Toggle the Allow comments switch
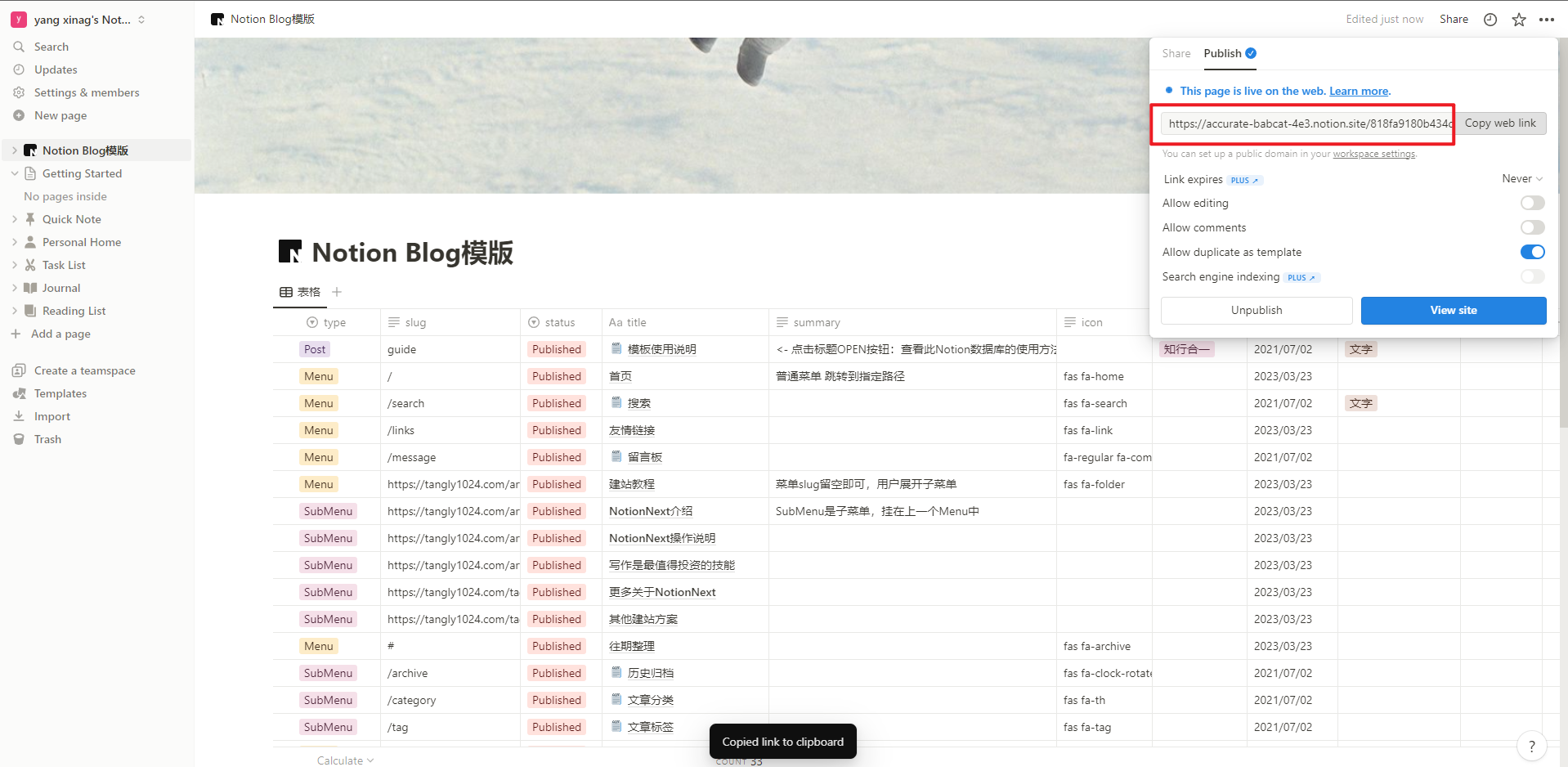The height and width of the screenshot is (767, 1568). (1532, 227)
